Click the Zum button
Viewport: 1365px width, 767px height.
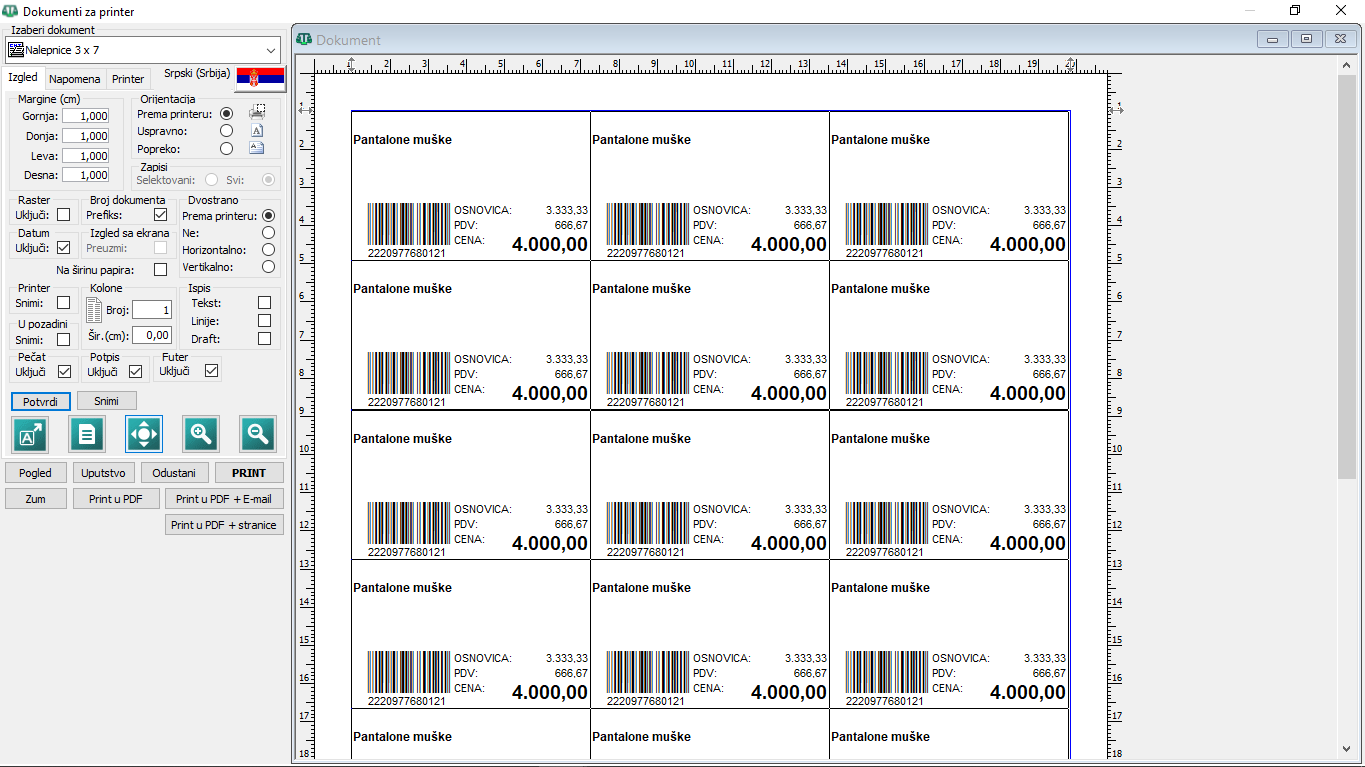tap(36, 498)
